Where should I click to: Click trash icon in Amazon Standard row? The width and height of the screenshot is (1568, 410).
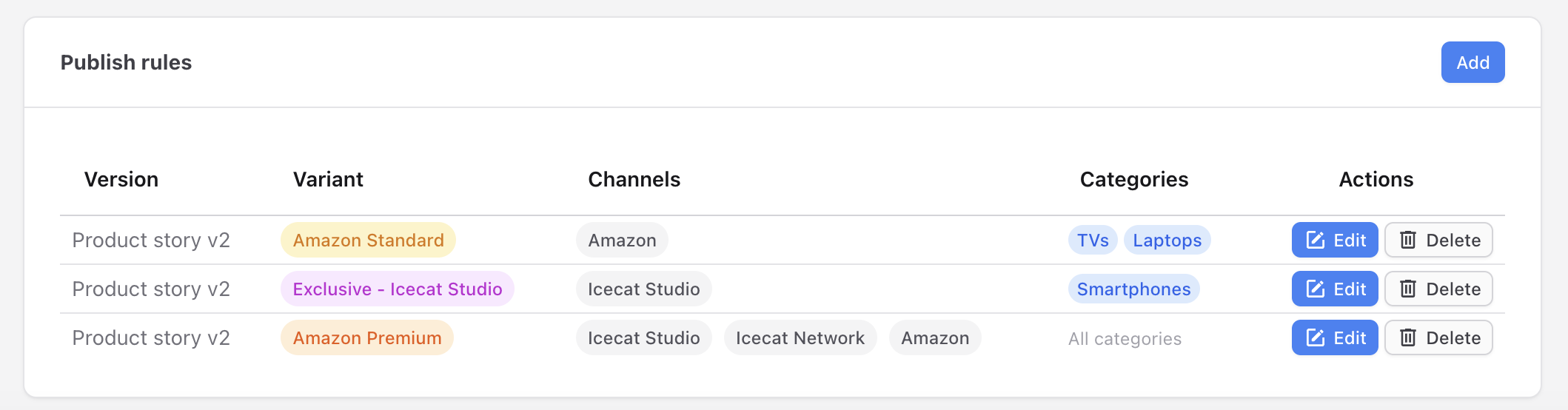pyautogui.click(x=1407, y=240)
